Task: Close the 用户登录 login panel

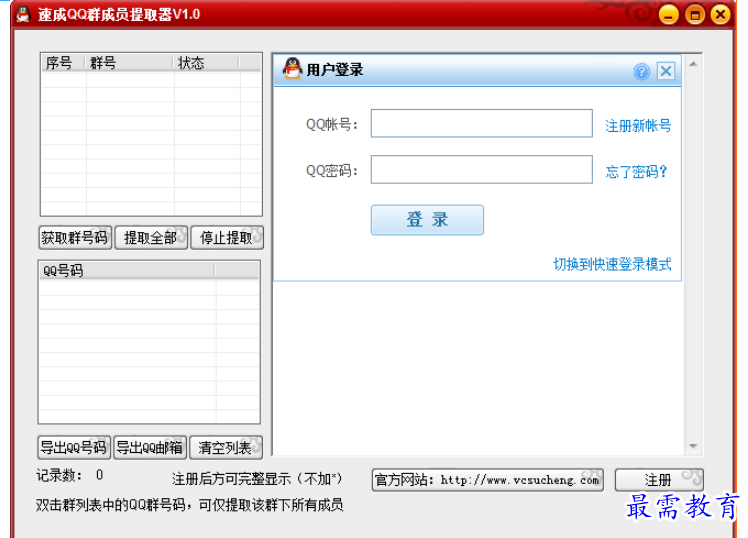Action: pyautogui.click(x=666, y=71)
